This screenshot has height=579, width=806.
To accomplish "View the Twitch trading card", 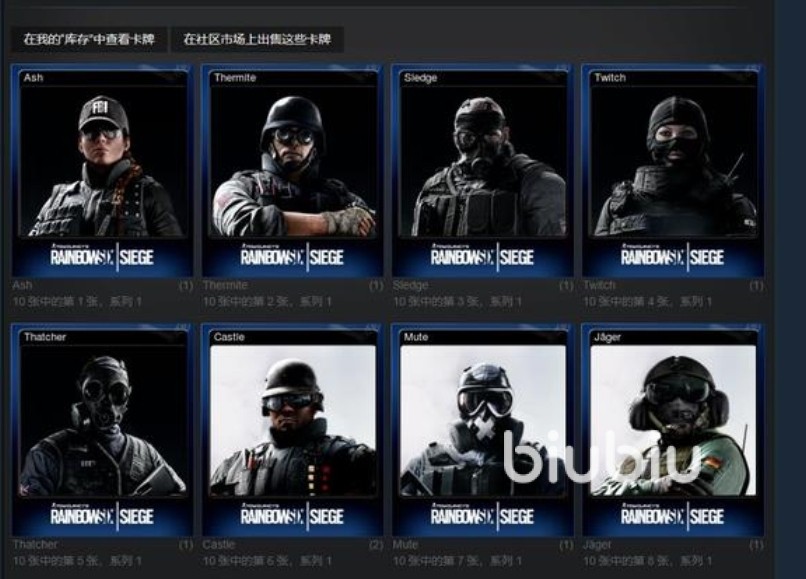I will point(672,171).
